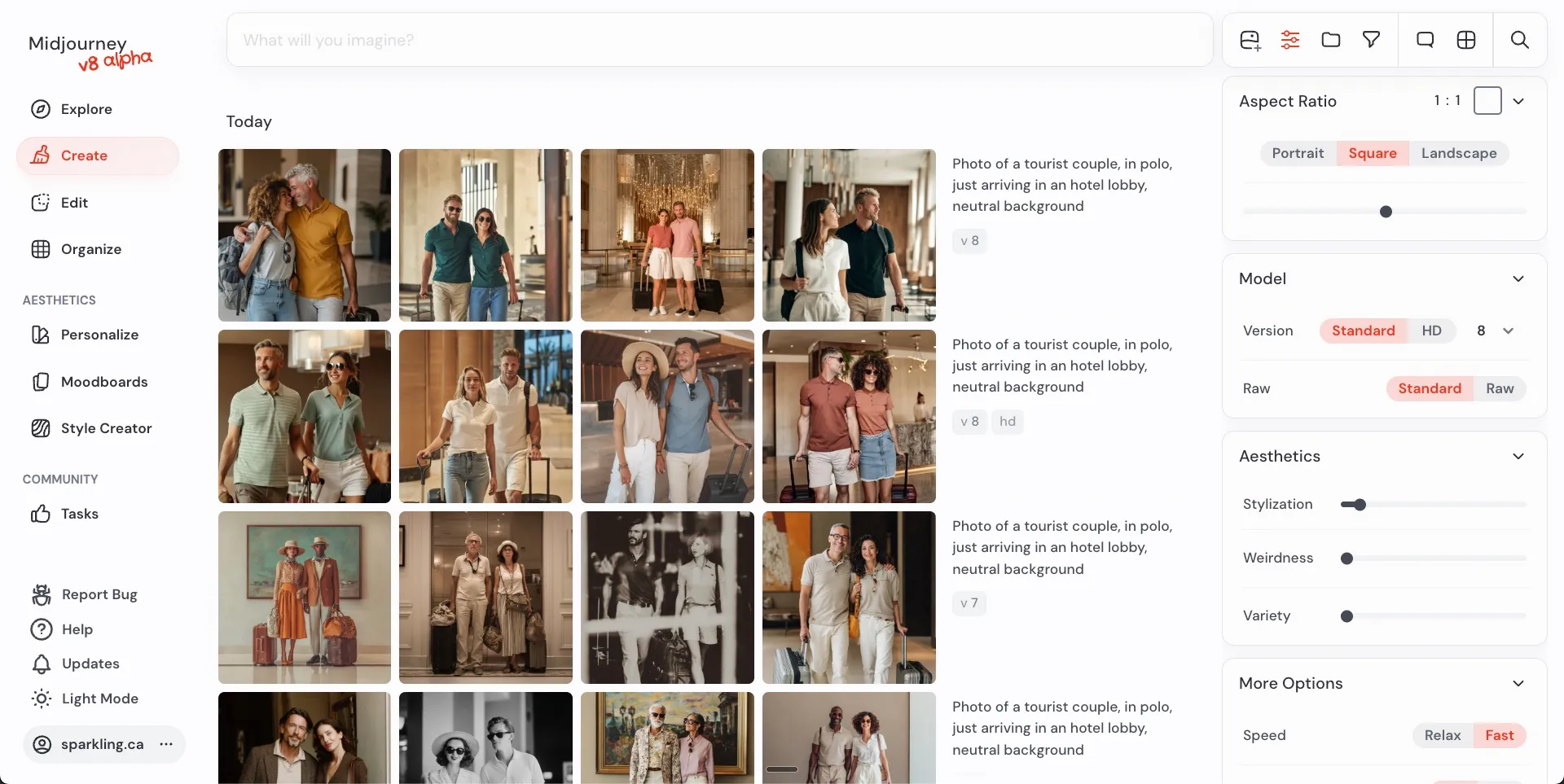The height and width of the screenshot is (784, 1564).
Task: Open the Explore compass icon
Action: pos(40,109)
